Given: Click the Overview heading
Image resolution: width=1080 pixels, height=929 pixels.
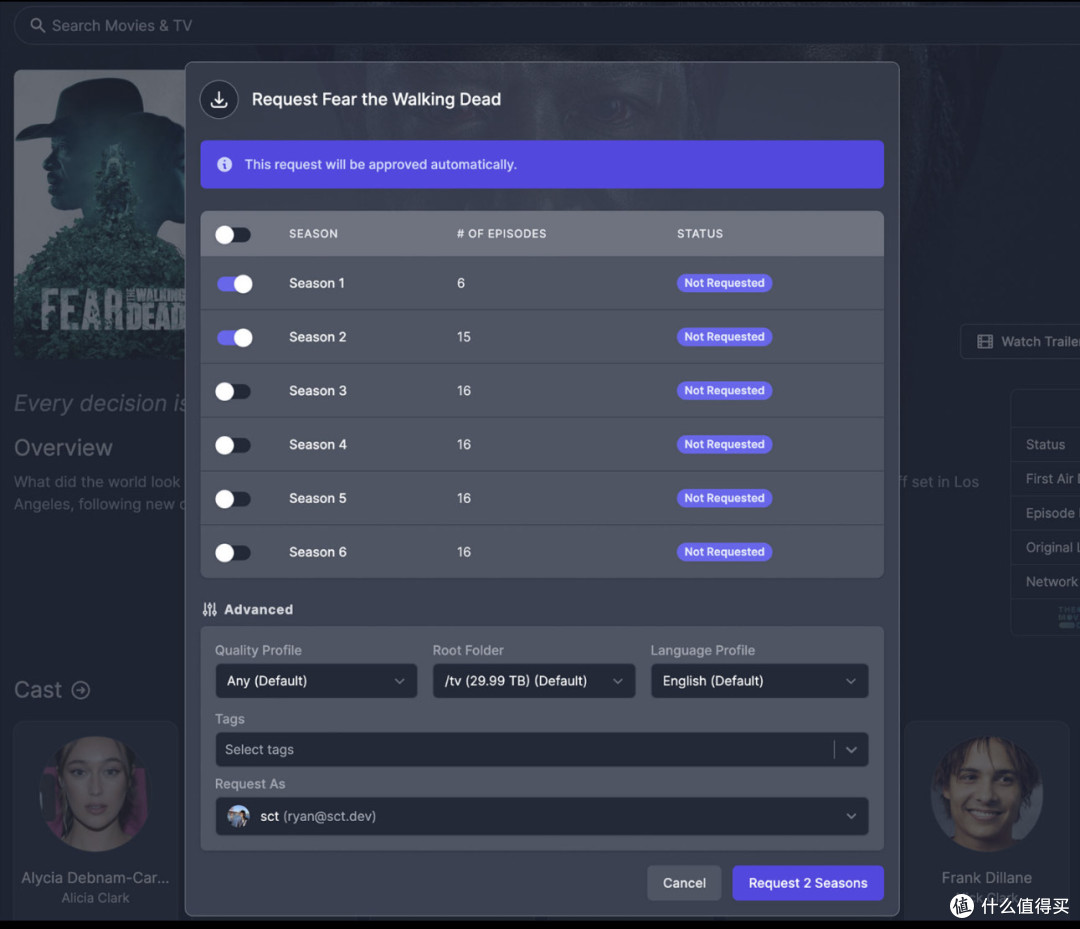Looking at the screenshot, I should (63, 448).
